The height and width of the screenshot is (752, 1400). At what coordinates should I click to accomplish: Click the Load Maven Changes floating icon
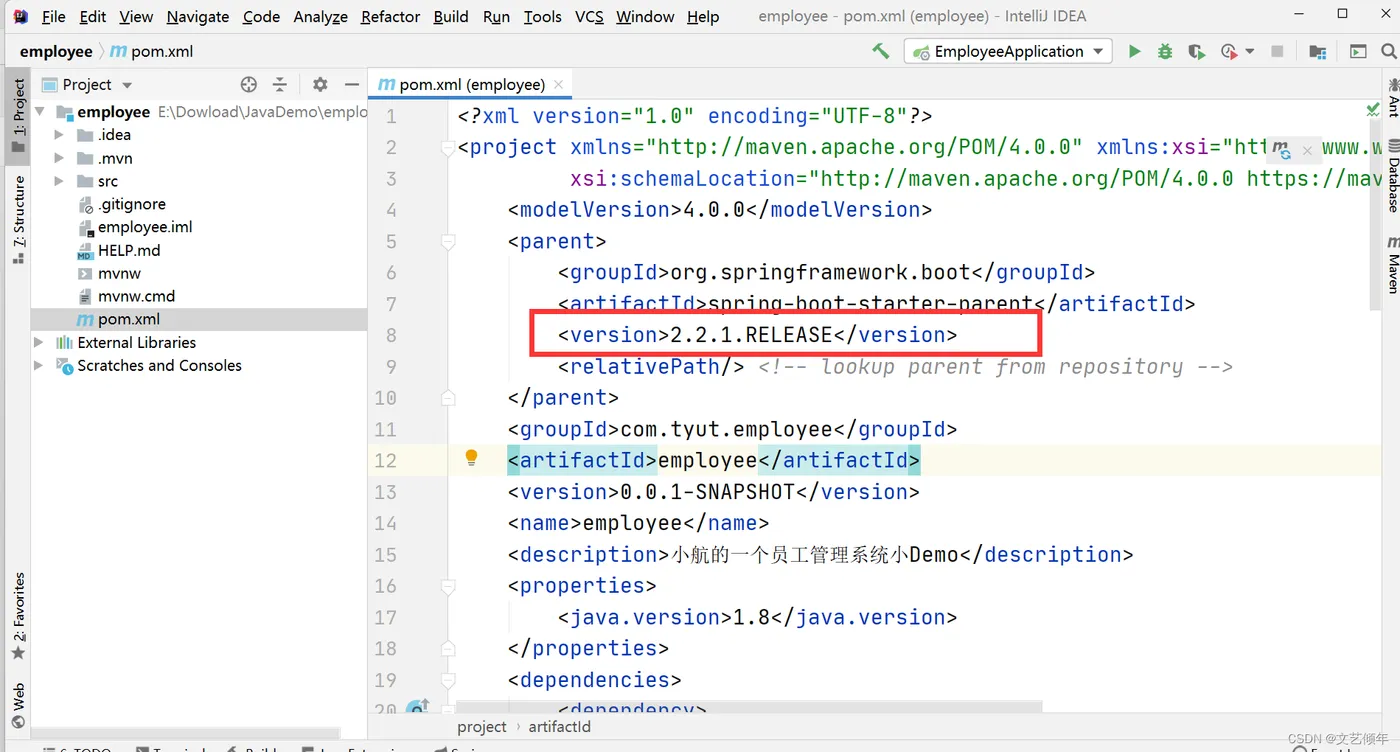pos(1282,149)
